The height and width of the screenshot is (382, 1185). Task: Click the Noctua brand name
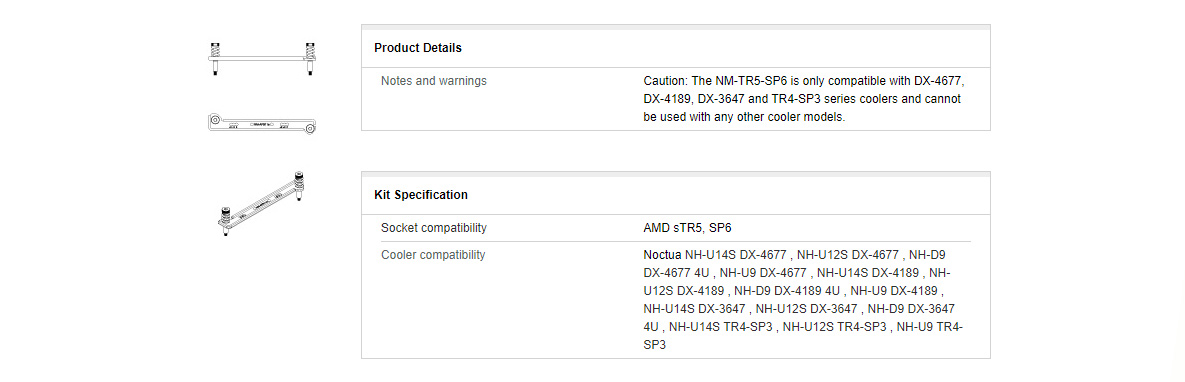[x=663, y=255]
